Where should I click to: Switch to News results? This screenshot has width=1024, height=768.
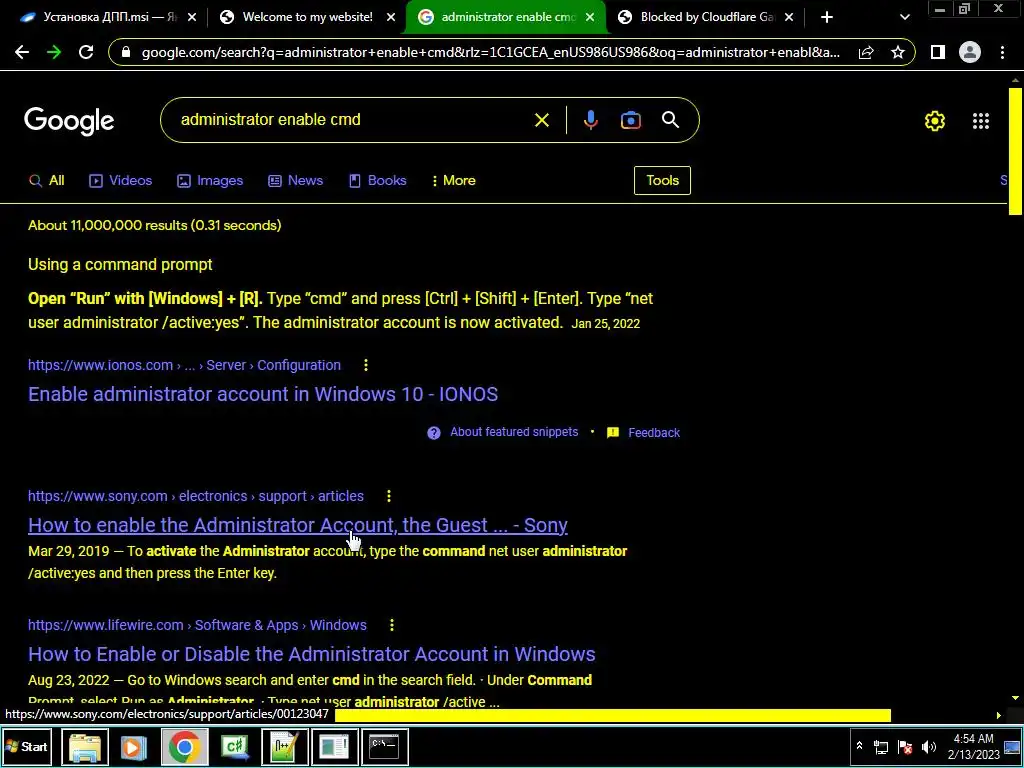296,181
